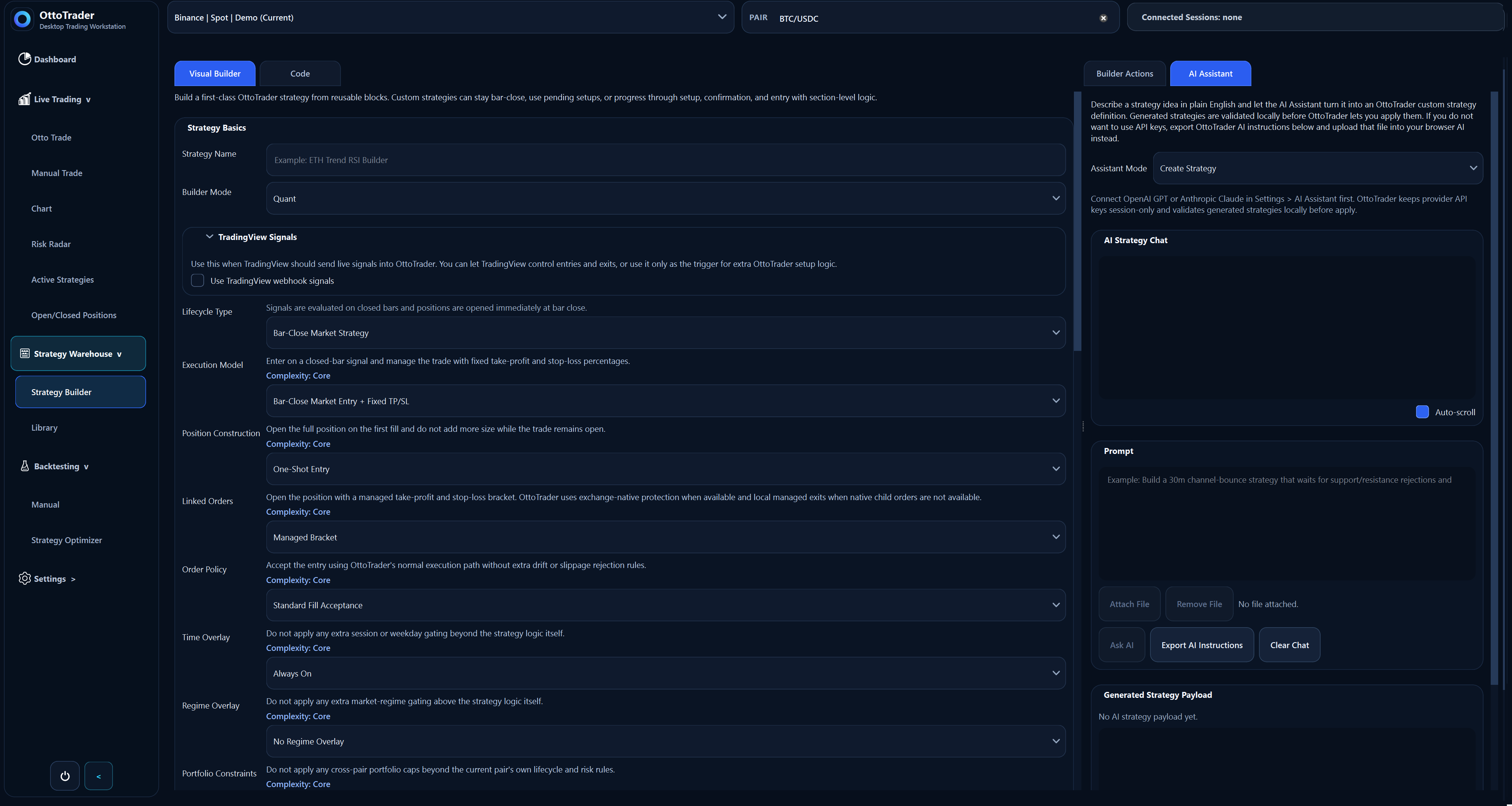
Task: Click Export AI Instructions button
Action: point(1201,645)
